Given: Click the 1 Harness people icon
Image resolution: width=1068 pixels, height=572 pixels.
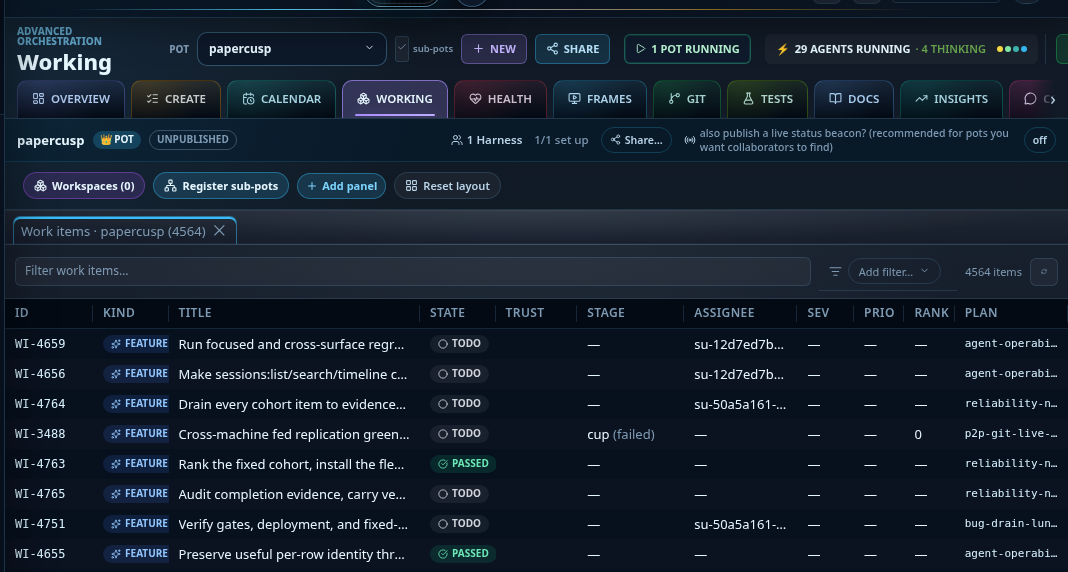Looking at the screenshot, I should pos(457,140).
